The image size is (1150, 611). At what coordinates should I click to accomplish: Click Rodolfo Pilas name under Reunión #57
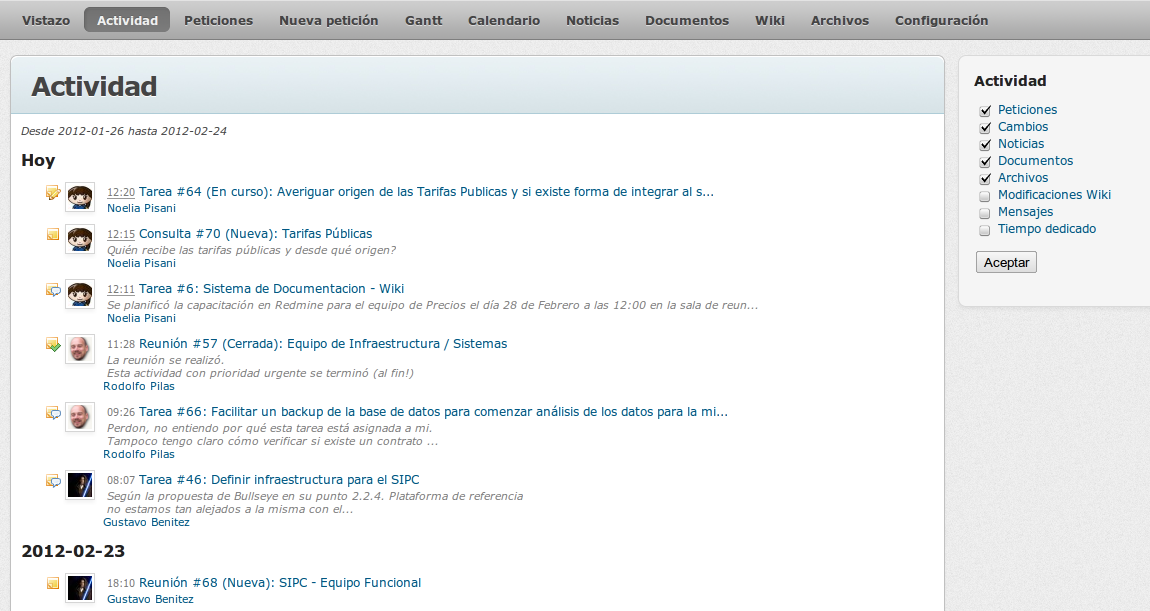click(139, 387)
